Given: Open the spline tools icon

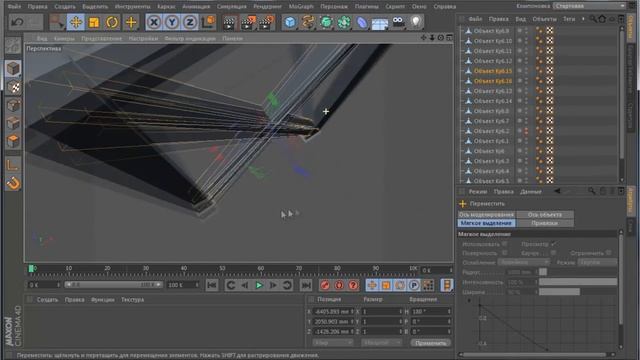Looking at the screenshot, I should pyautogui.click(x=308, y=22).
